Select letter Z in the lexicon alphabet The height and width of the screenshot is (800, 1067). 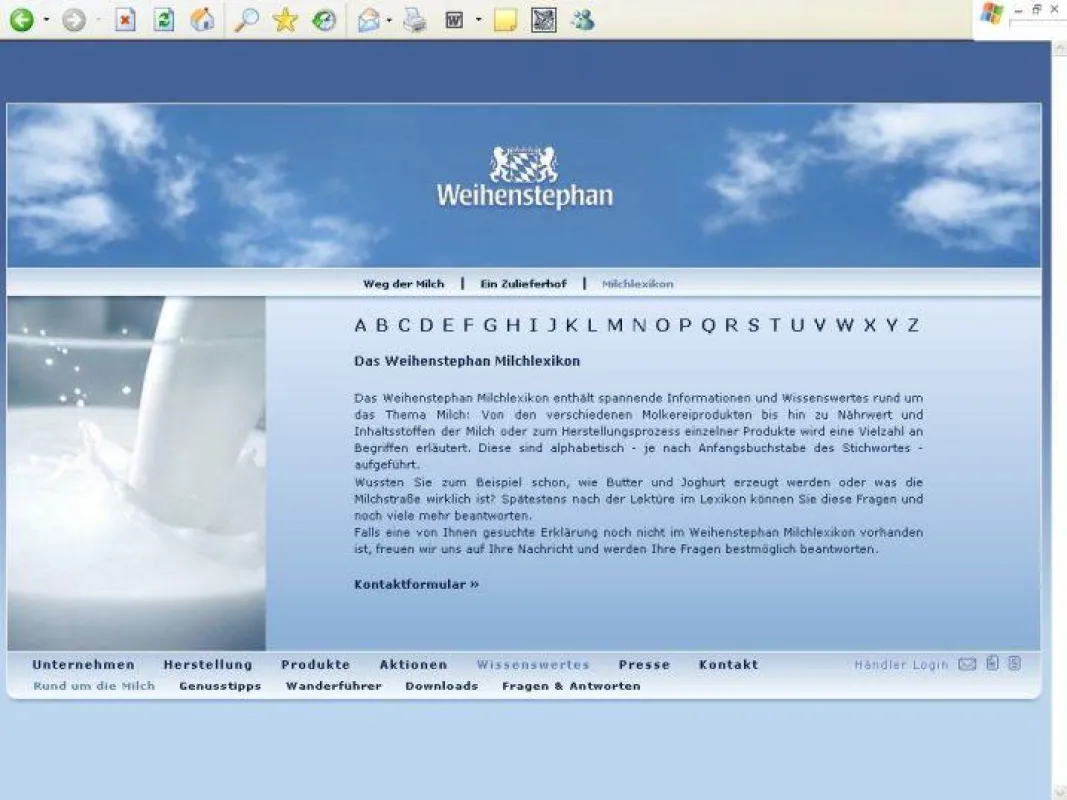pyautogui.click(x=913, y=325)
